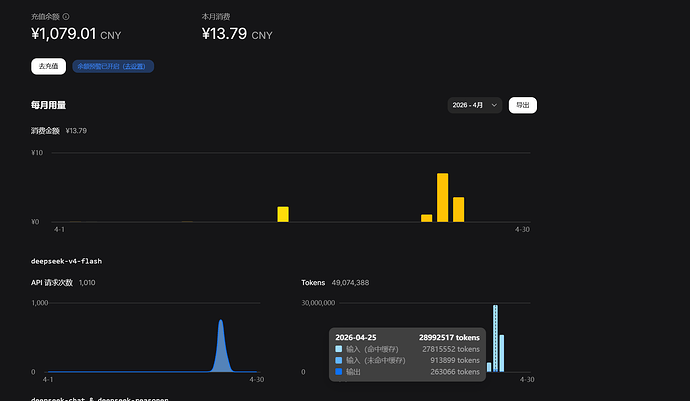Viewport: 690px width, 401px height.
Task: Click the small token bar left of the highlighted one
Action: (489, 367)
